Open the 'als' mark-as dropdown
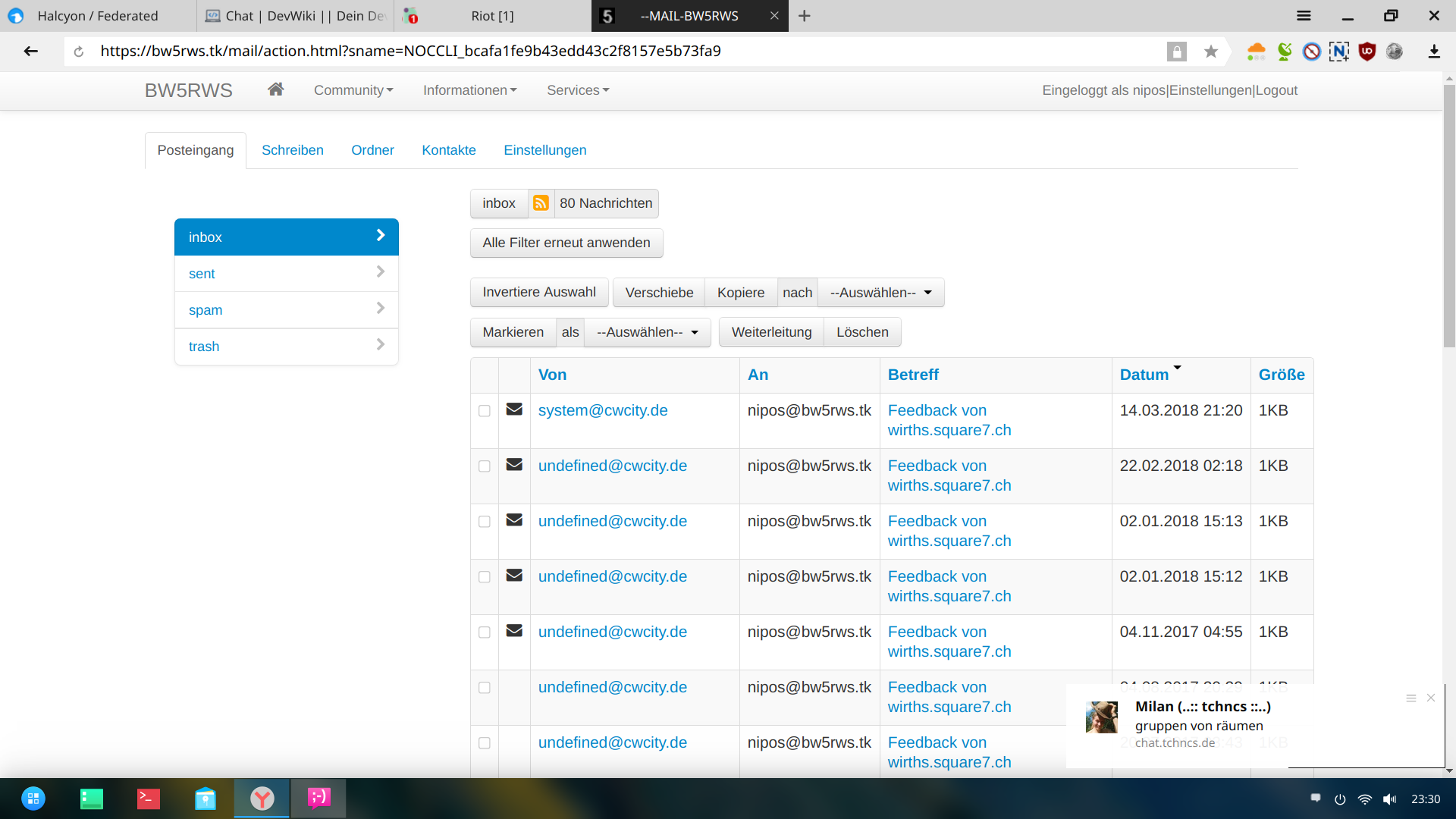 click(647, 332)
